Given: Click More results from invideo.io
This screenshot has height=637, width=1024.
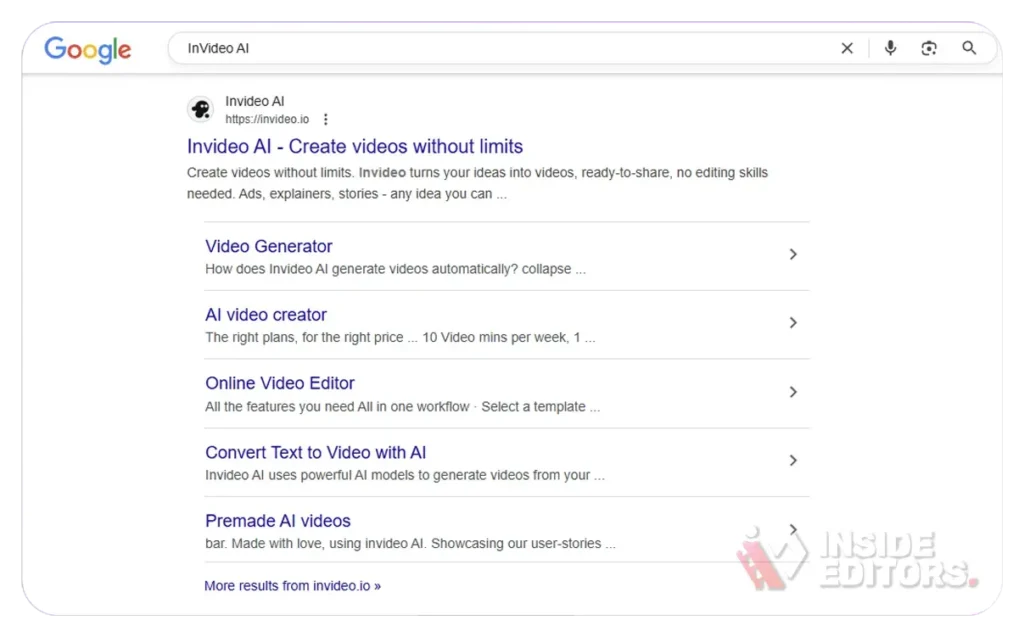Looking at the screenshot, I should click(x=293, y=586).
